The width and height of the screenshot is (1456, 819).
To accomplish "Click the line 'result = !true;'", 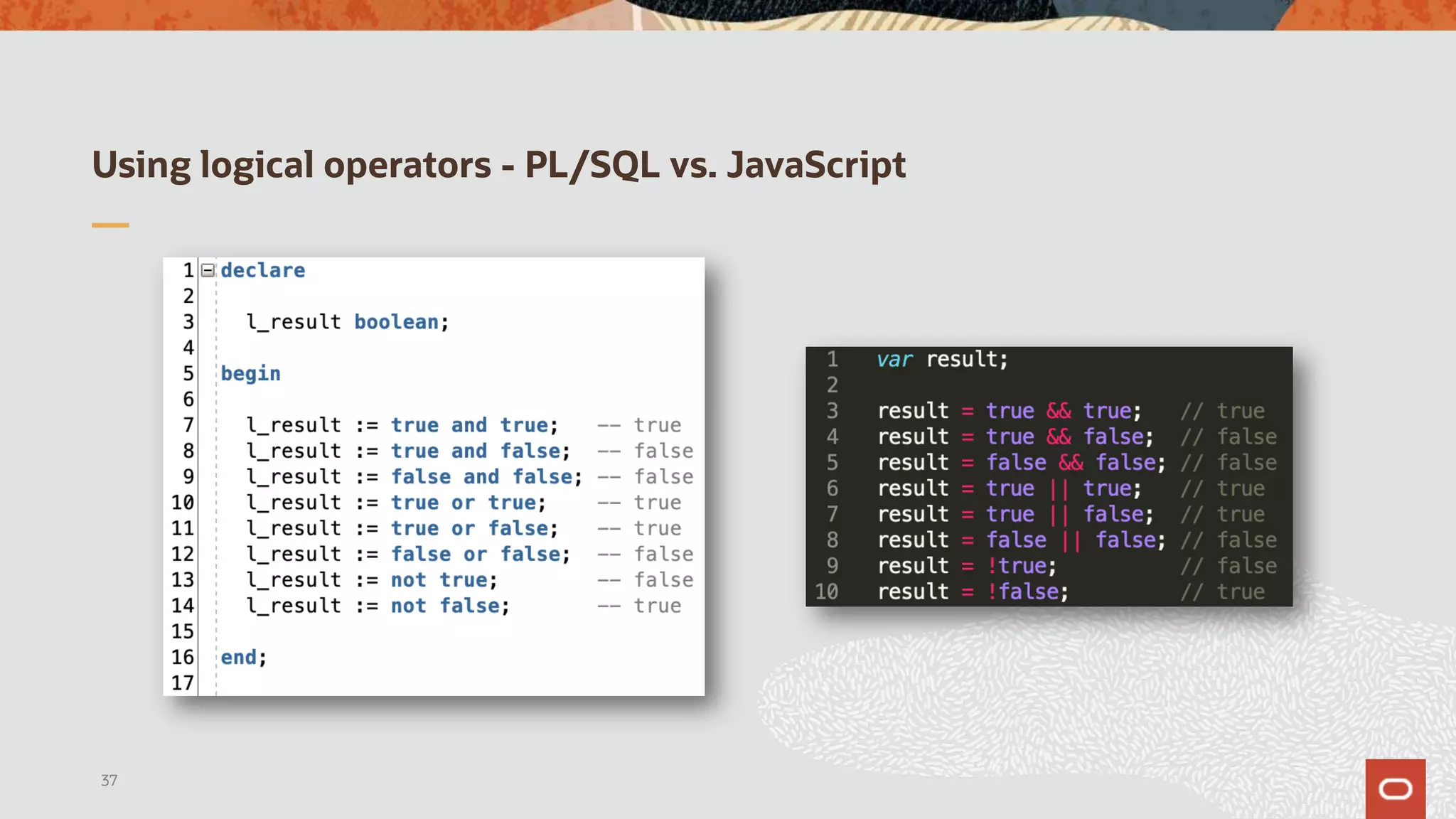I will pyautogui.click(x=967, y=566).
